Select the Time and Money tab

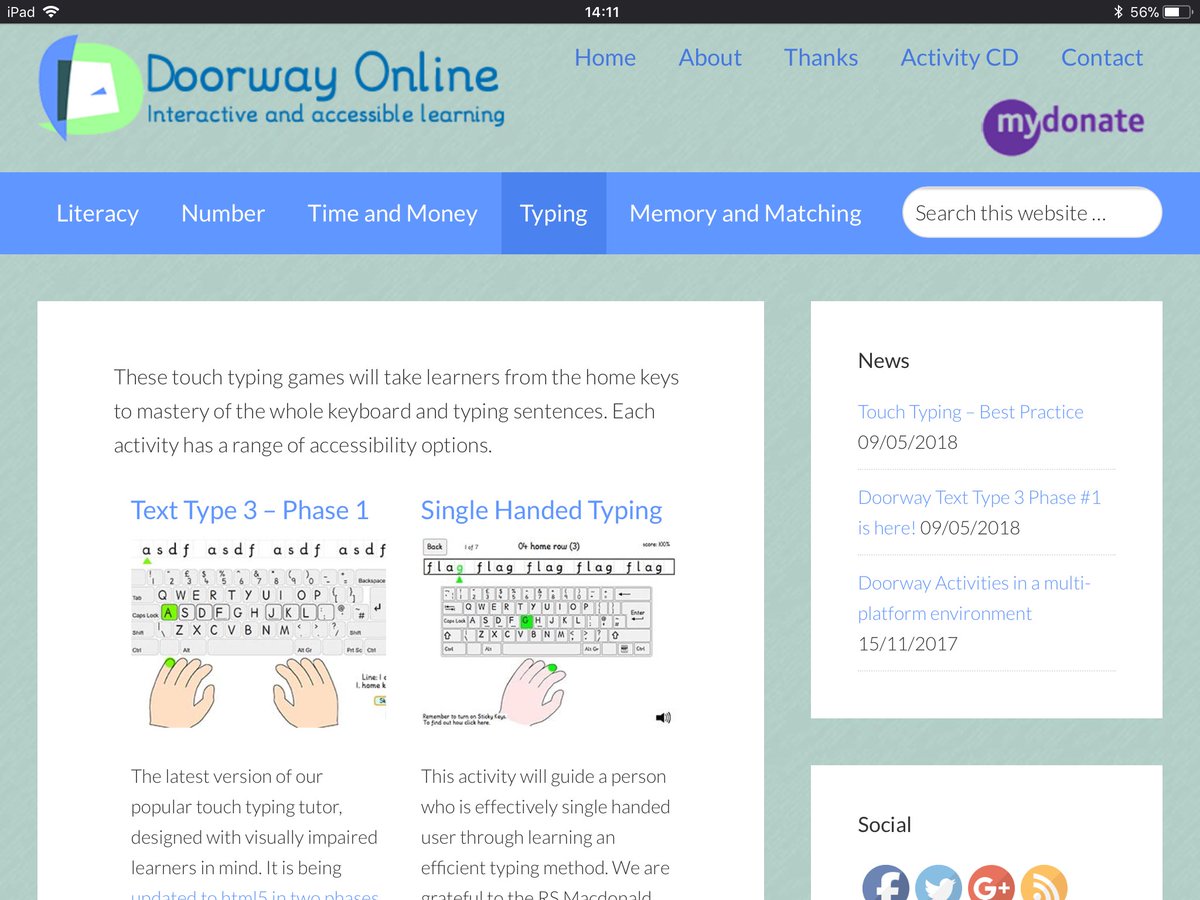(392, 213)
